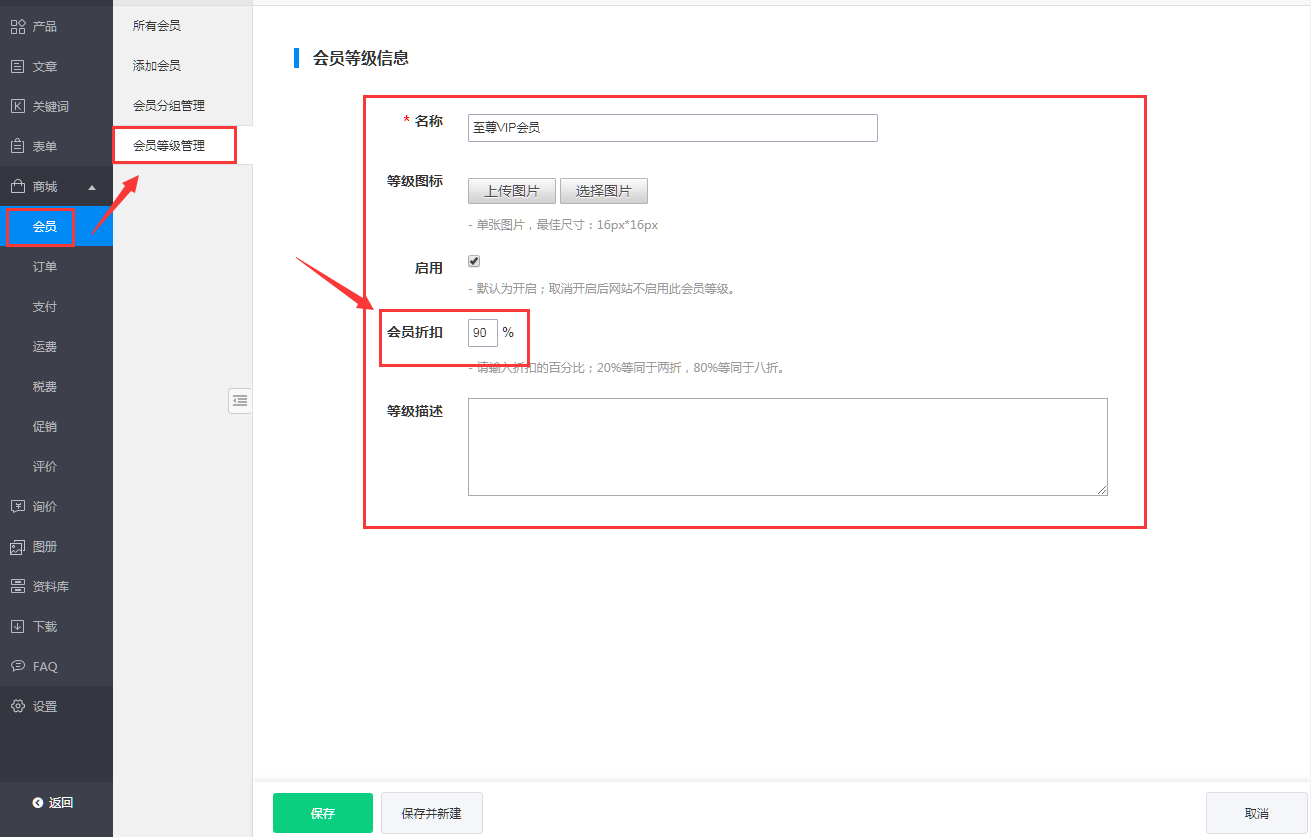The height and width of the screenshot is (837, 1311).
Task: Open the 设置 (Settings) gear icon
Action: click(17, 706)
